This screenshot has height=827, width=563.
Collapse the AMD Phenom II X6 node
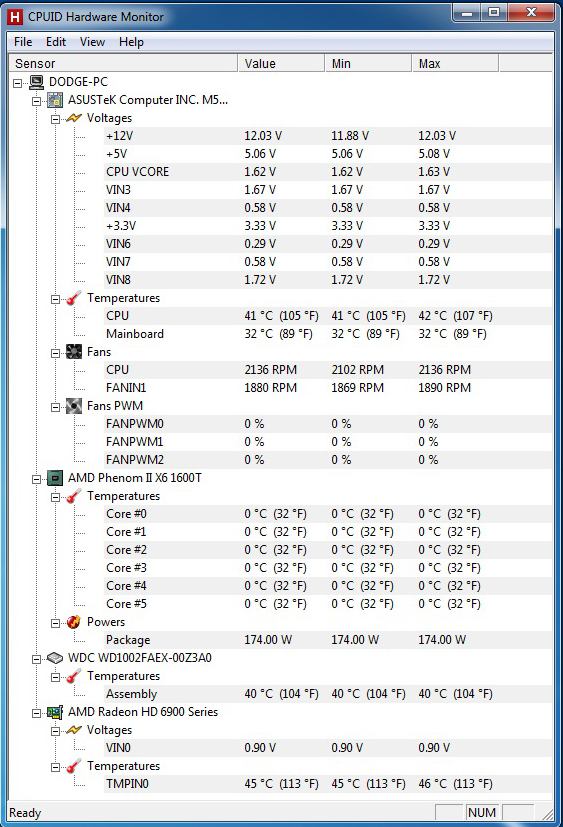coord(36,479)
